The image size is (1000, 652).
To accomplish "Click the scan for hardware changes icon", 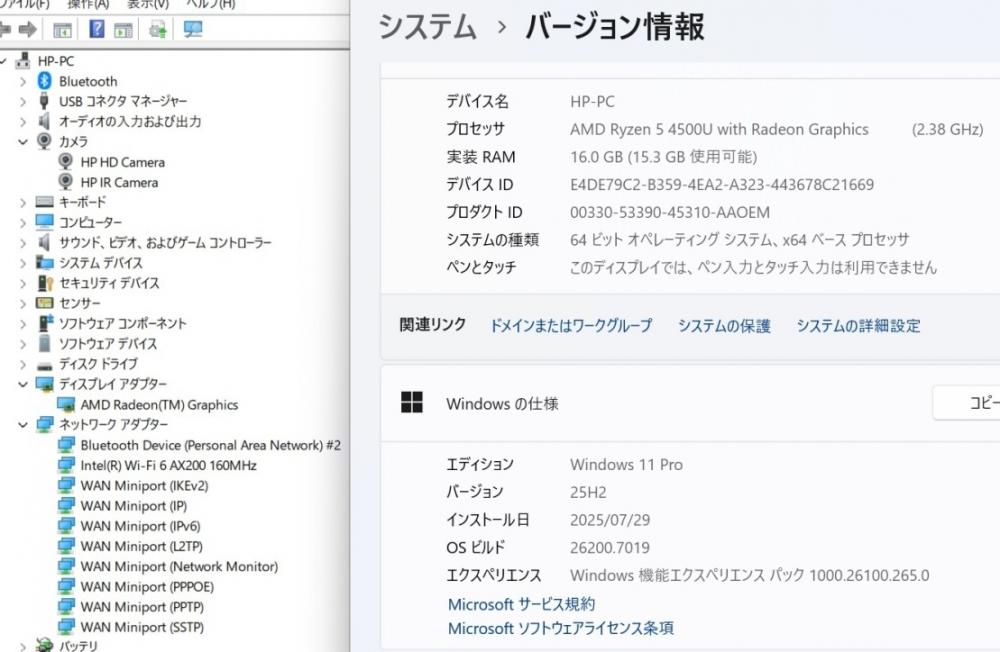I will (x=193, y=29).
